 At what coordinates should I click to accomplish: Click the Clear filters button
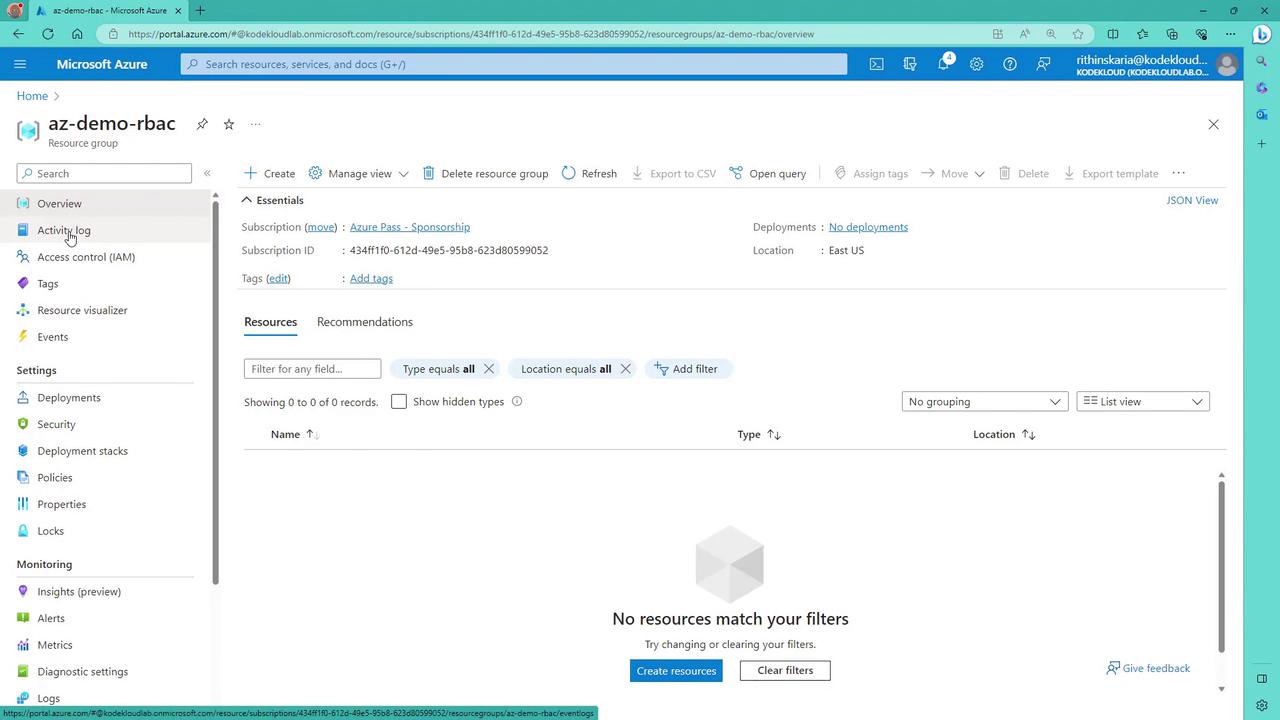785,670
